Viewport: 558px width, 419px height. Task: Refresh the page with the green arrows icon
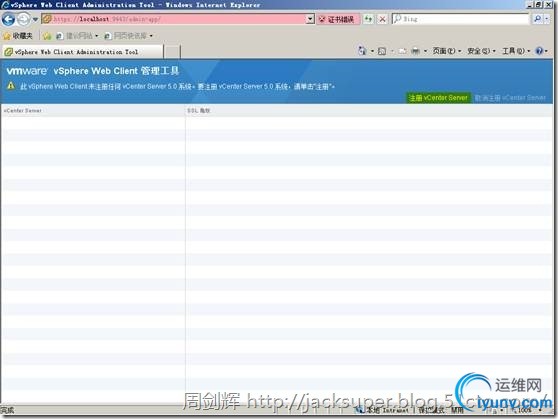pyautogui.click(x=369, y=19)
